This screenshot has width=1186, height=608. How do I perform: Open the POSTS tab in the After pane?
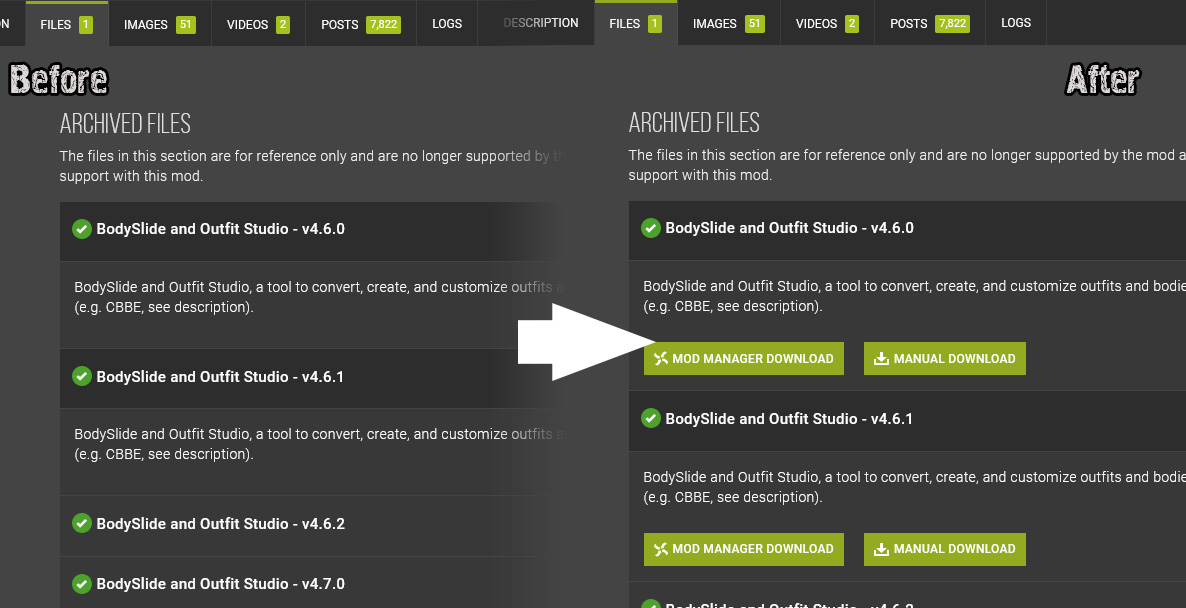coord(930,23)
